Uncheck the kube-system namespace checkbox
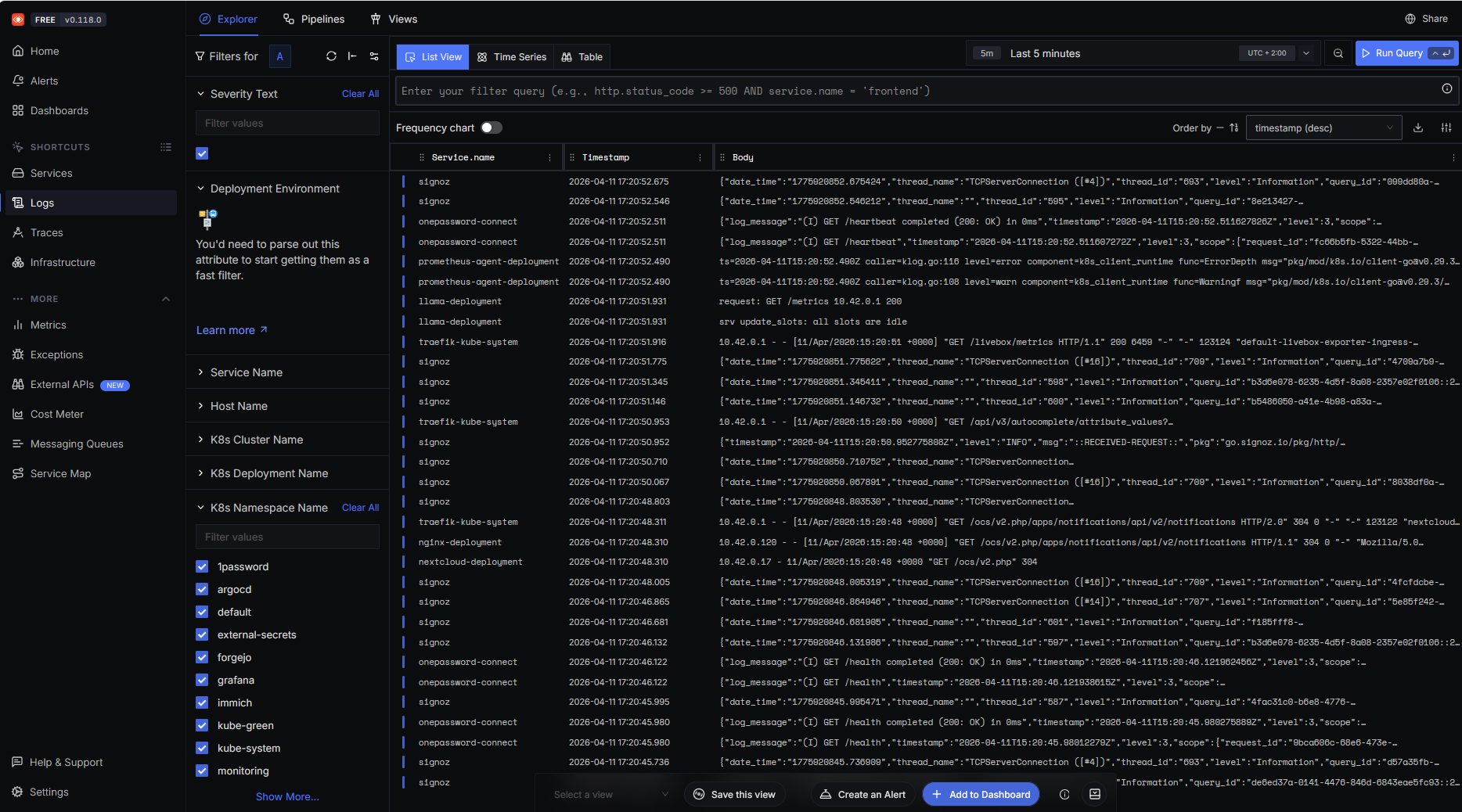 [202, 748]
